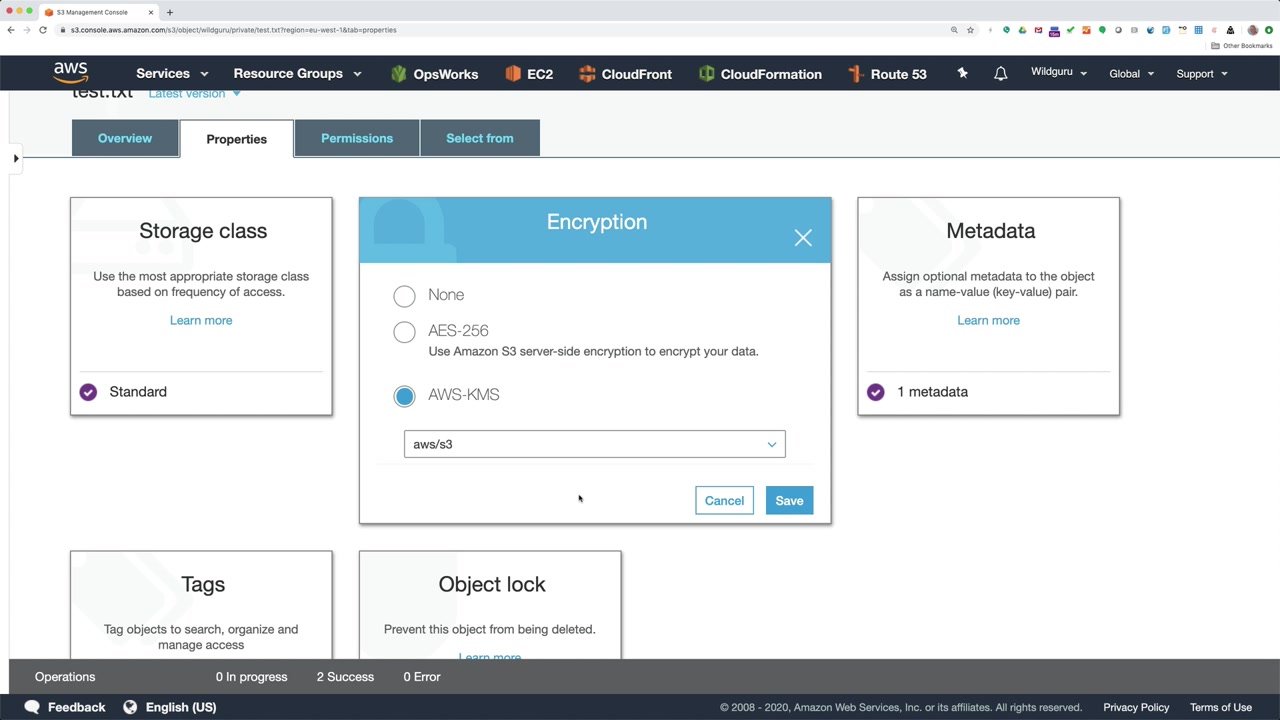1280x720 pixels.
Task: Click the 0 In progress status
Action: (x=251, y=677)
